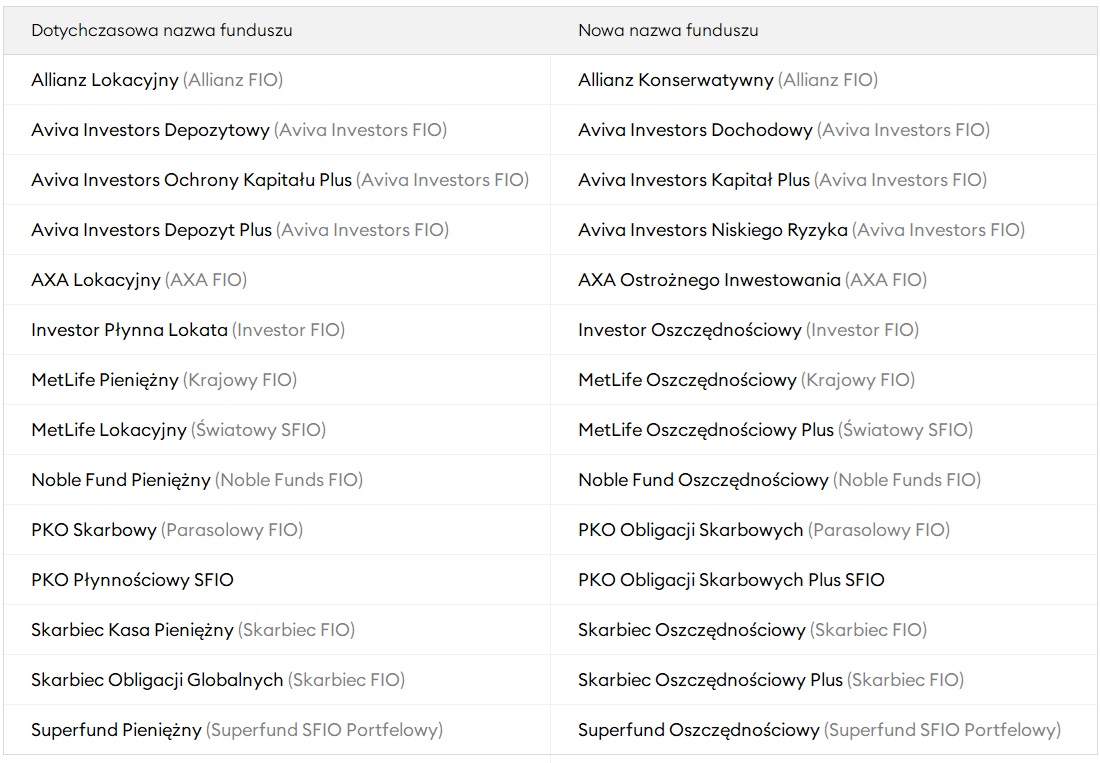The width and height of the screenshot is (1100, 763).
Task: Click the 'Nowa nazwa funduszu' column header
Action: pyautogui.click(x=668, y=30)
